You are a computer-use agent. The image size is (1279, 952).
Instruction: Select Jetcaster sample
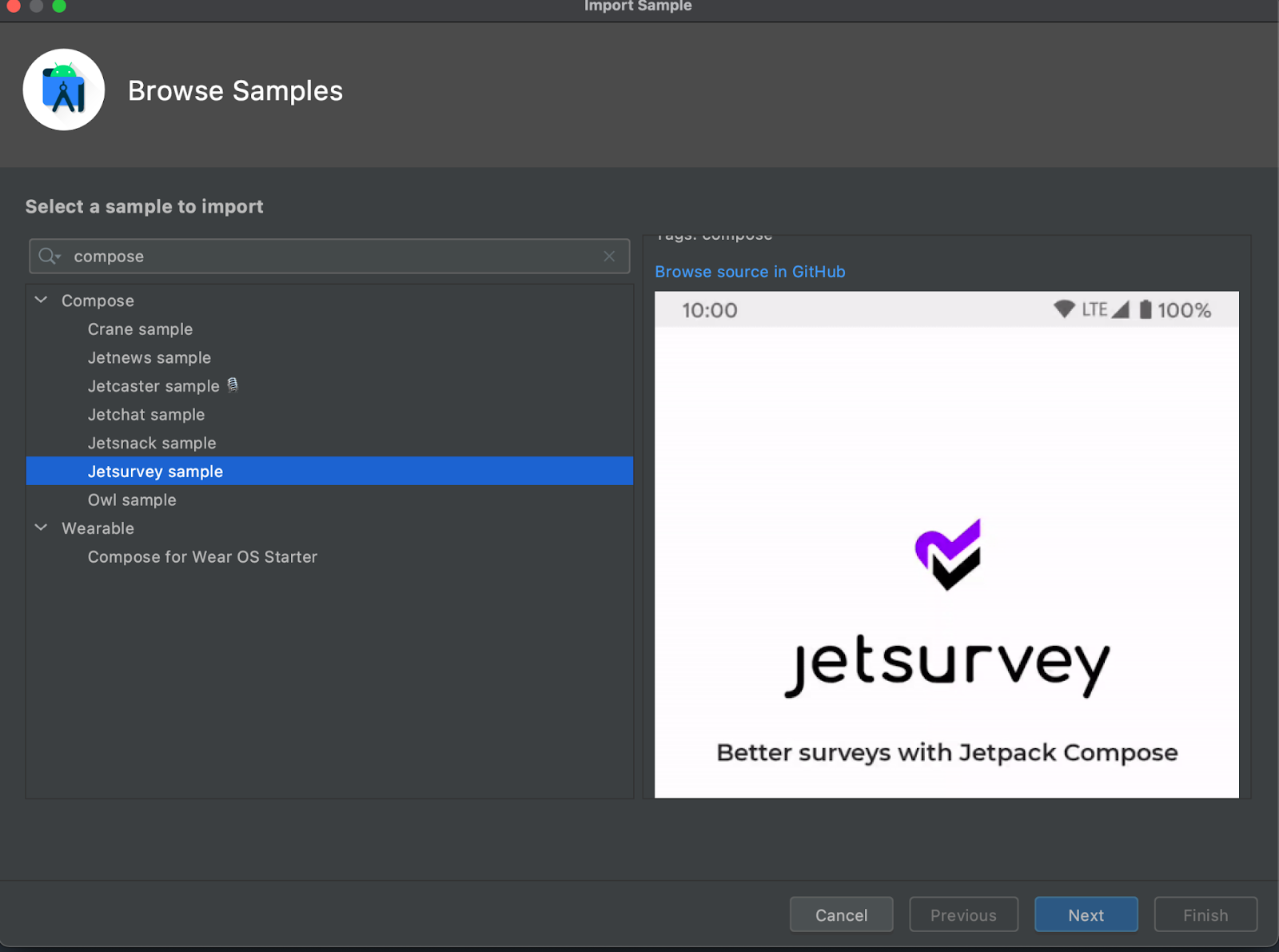pyautogui.click(x=153, y=386)
